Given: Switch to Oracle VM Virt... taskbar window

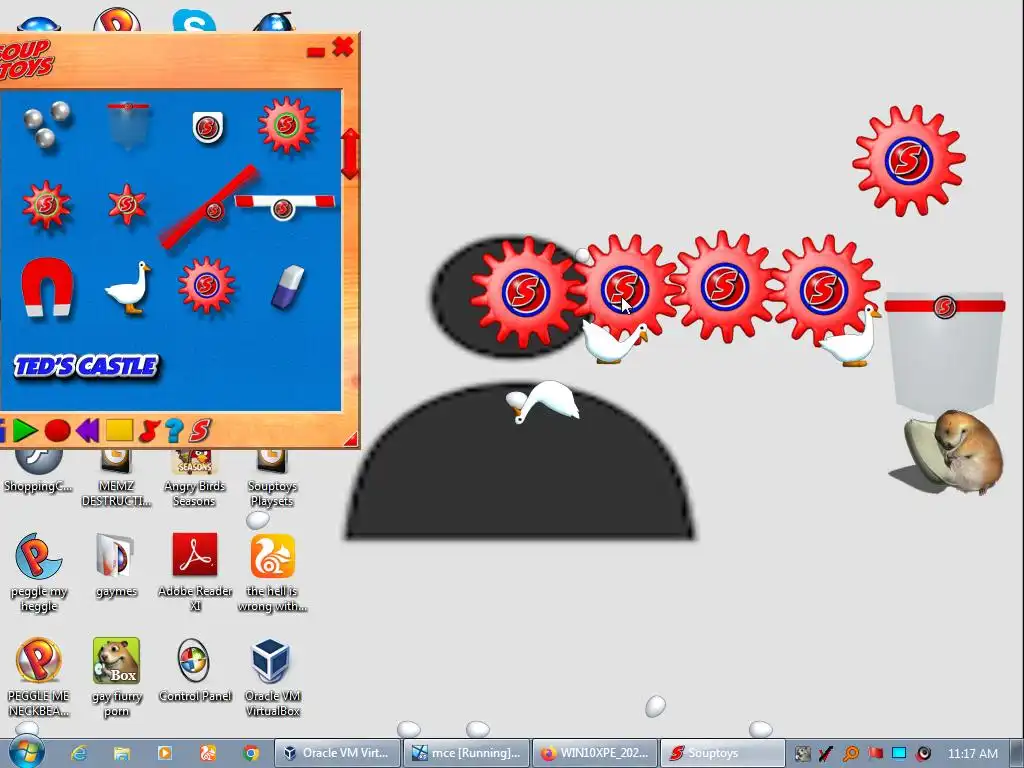Looking at the screenshot, I should 336,753.
